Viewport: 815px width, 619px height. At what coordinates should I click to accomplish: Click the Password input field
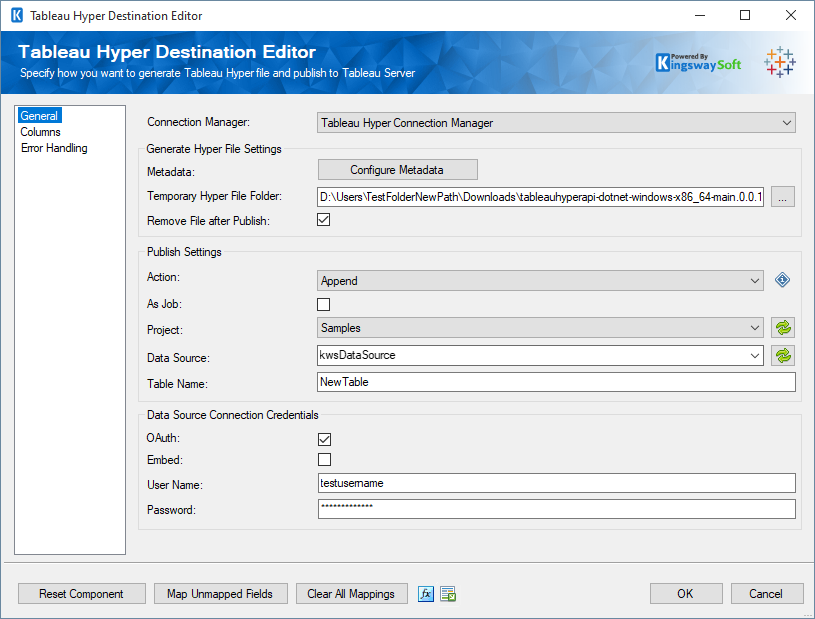[556, 509]
